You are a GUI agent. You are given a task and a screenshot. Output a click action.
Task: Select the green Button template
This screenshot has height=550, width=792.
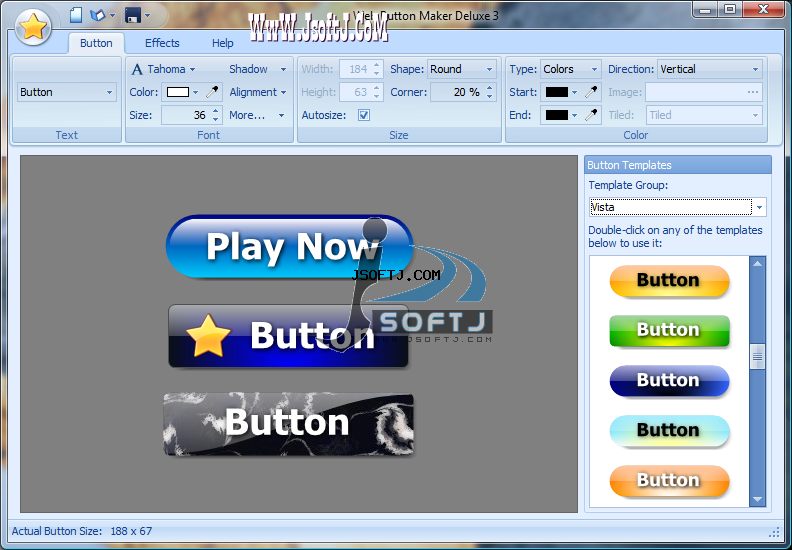click(669, 330)
